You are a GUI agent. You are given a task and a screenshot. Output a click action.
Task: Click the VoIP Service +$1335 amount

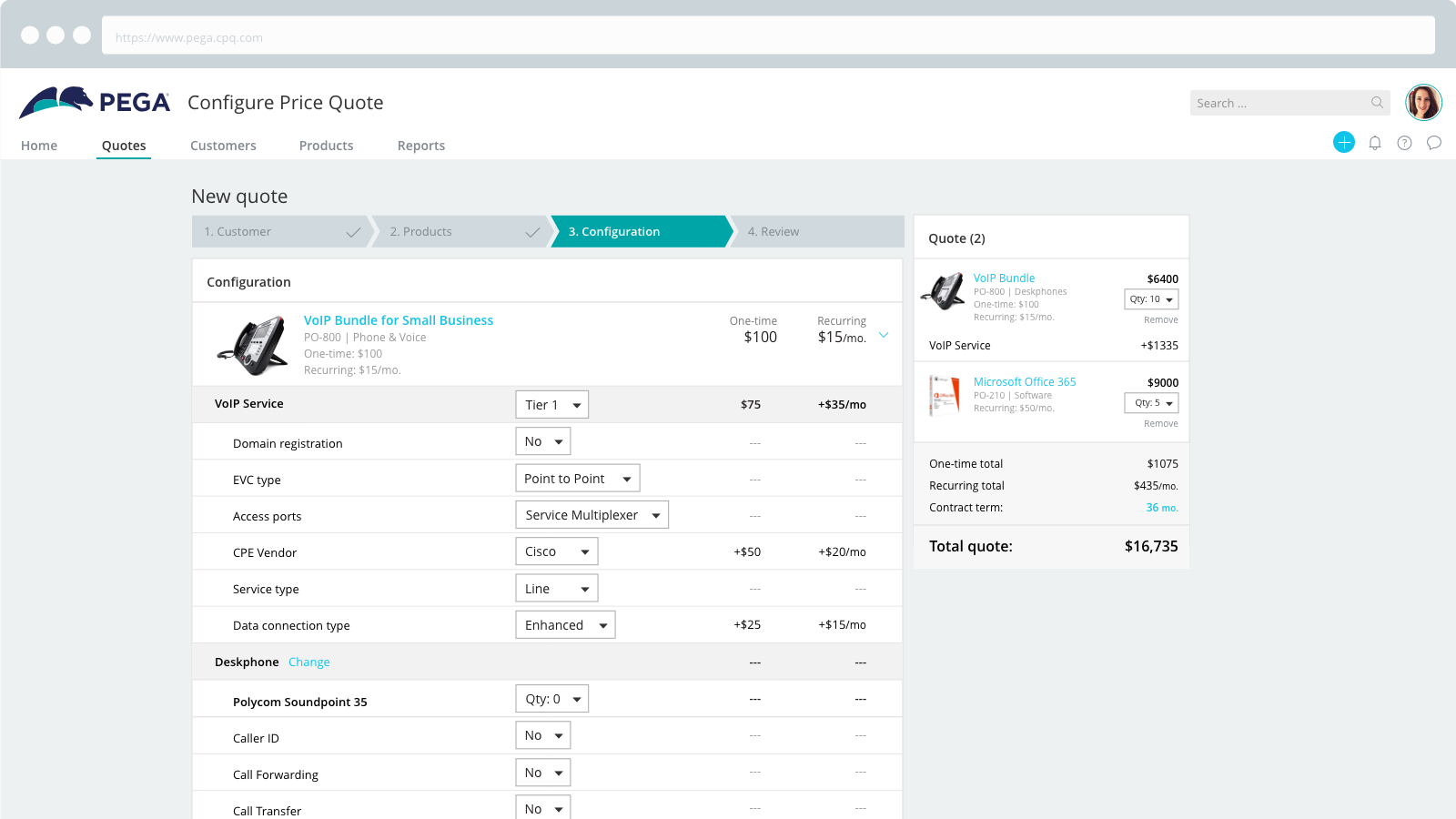pyautogui.click(x=1159, y=346)
